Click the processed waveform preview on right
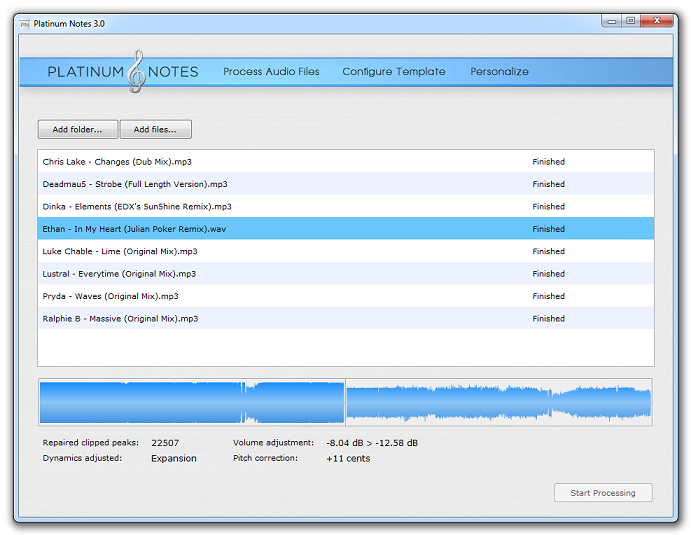Image resolution: width=691 pixels, height=535 pixels. 498,402
